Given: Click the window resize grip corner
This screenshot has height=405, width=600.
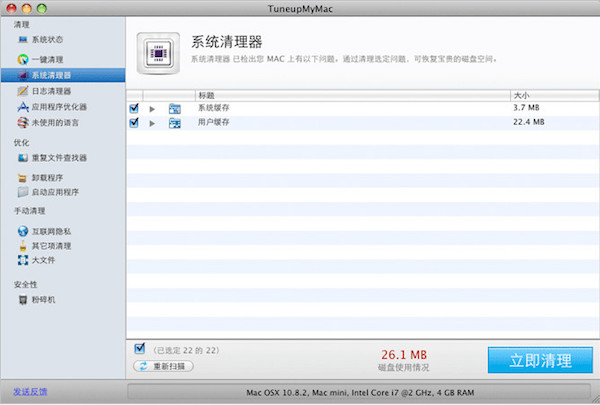Looking at the screenshot, I should tap(595, 400).
